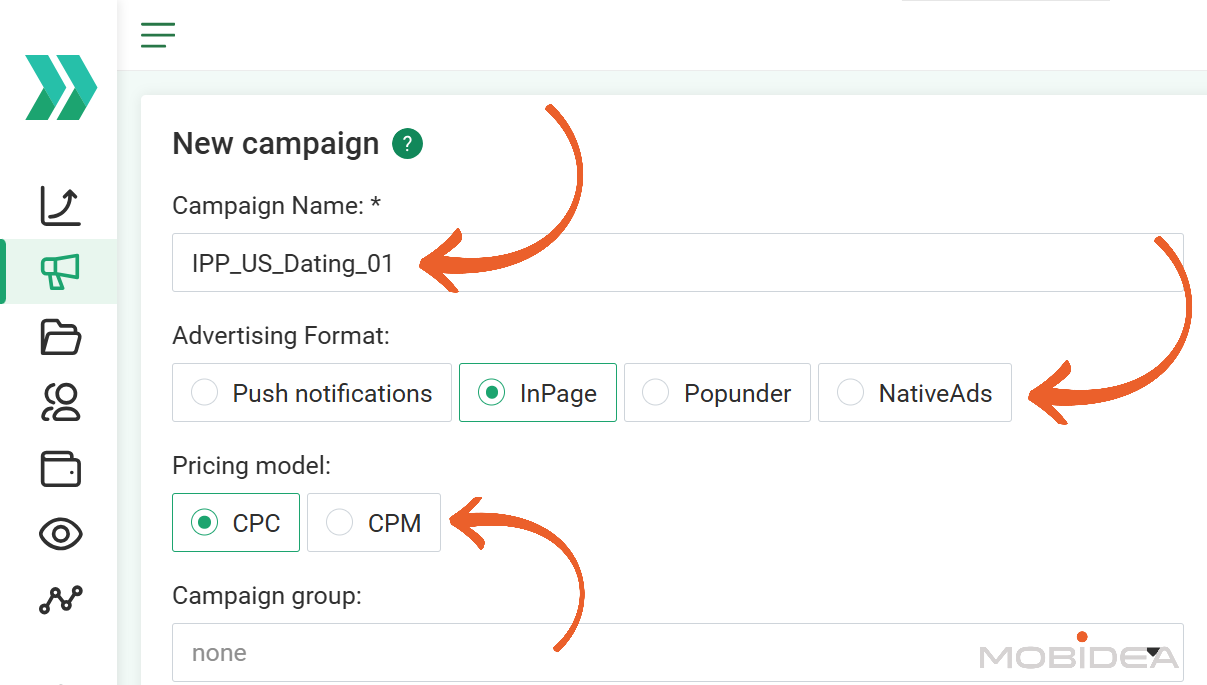Click the green question mark help icon

[408, 144]
